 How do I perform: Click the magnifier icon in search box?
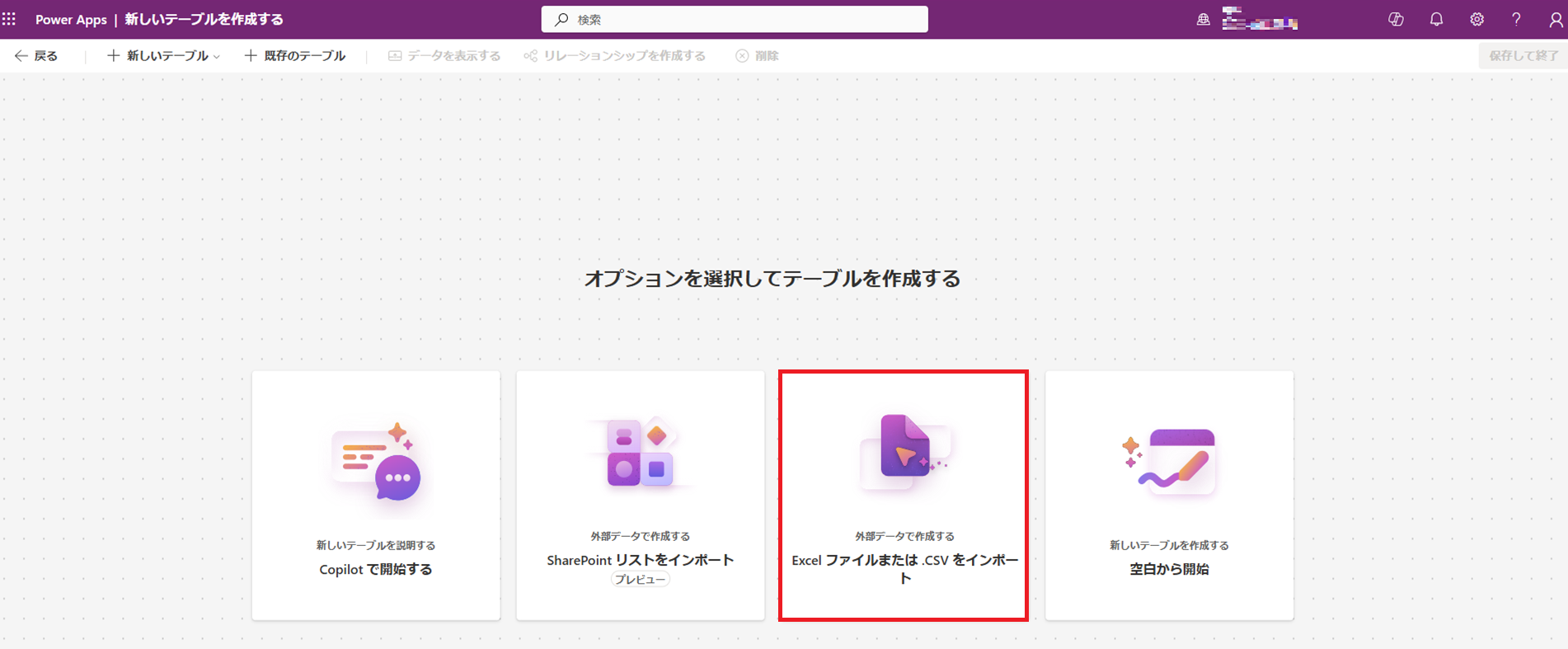[x=561, y=19]
